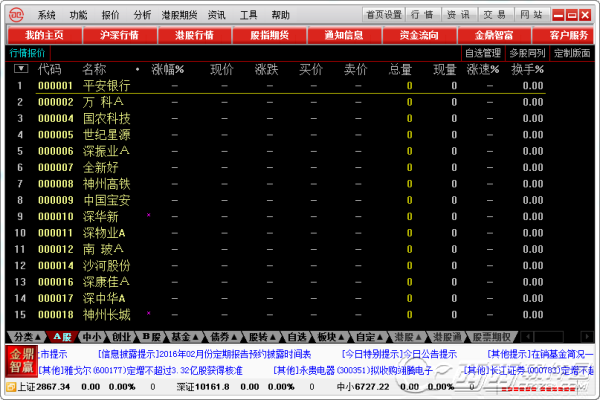Sort by the 现价 column header

coord(222,69)
